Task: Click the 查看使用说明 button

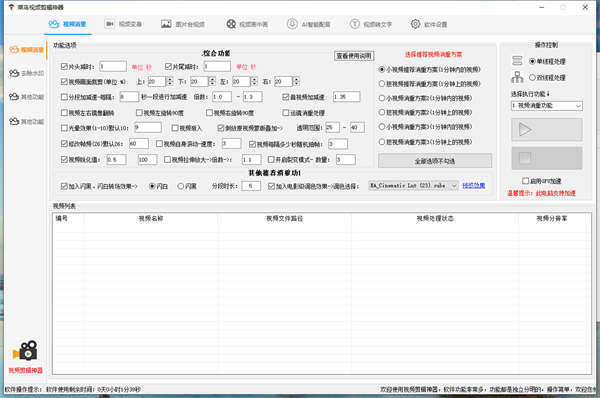Action: [x=354, y=56]
